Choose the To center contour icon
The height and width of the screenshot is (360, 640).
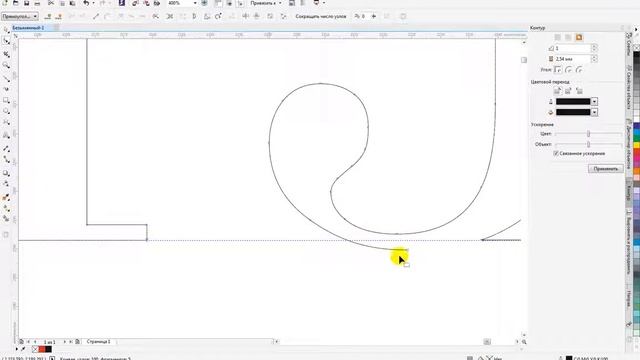click(x=558, y=38)
